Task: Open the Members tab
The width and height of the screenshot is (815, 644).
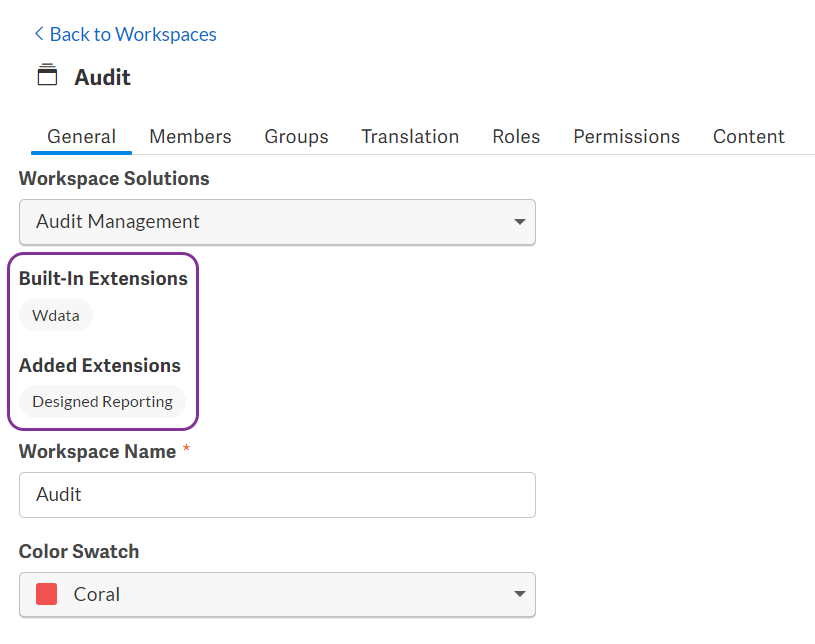Action: (x=190, y=137)
